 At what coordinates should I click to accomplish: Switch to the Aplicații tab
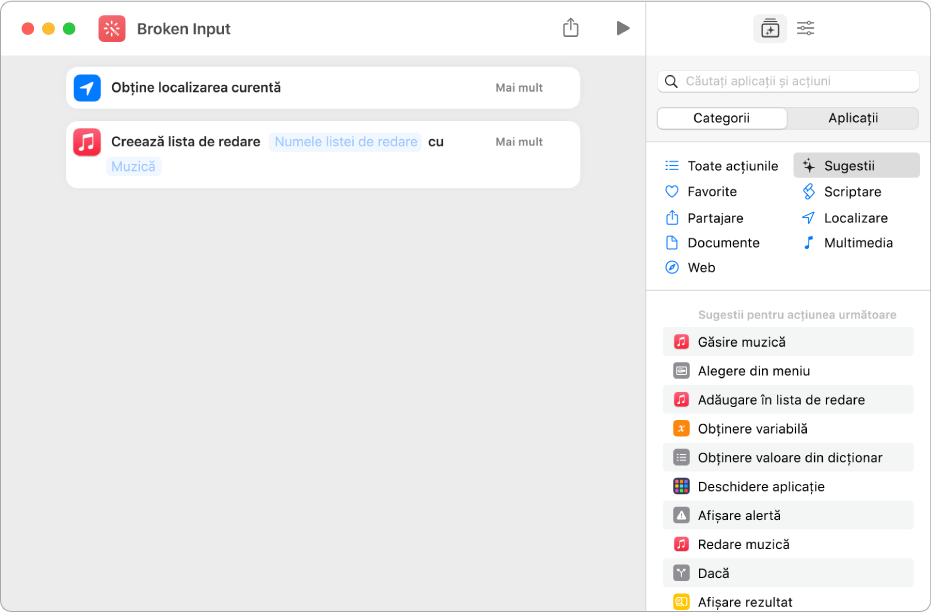pyautogui.click(x=853, y=118)
